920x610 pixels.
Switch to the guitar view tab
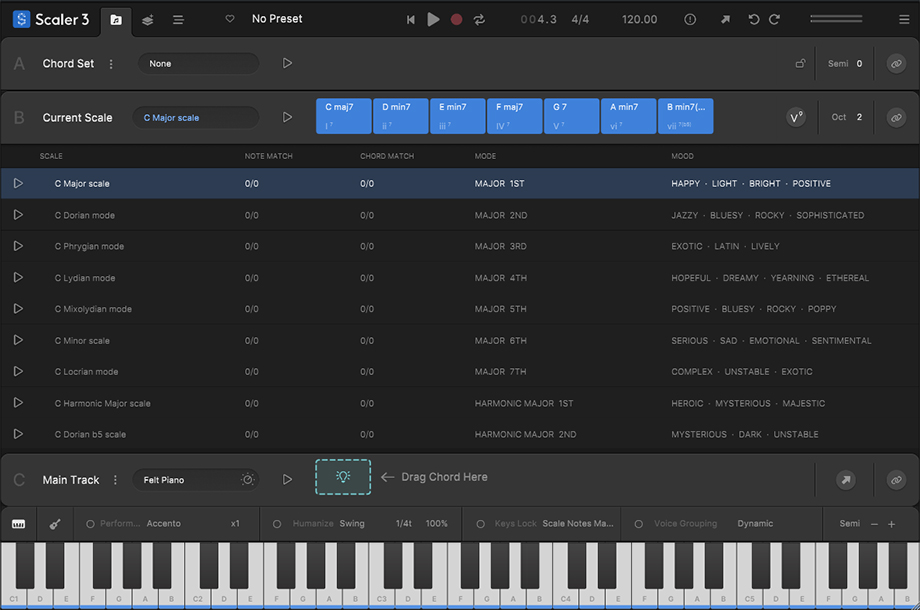(x=55, y=524)
